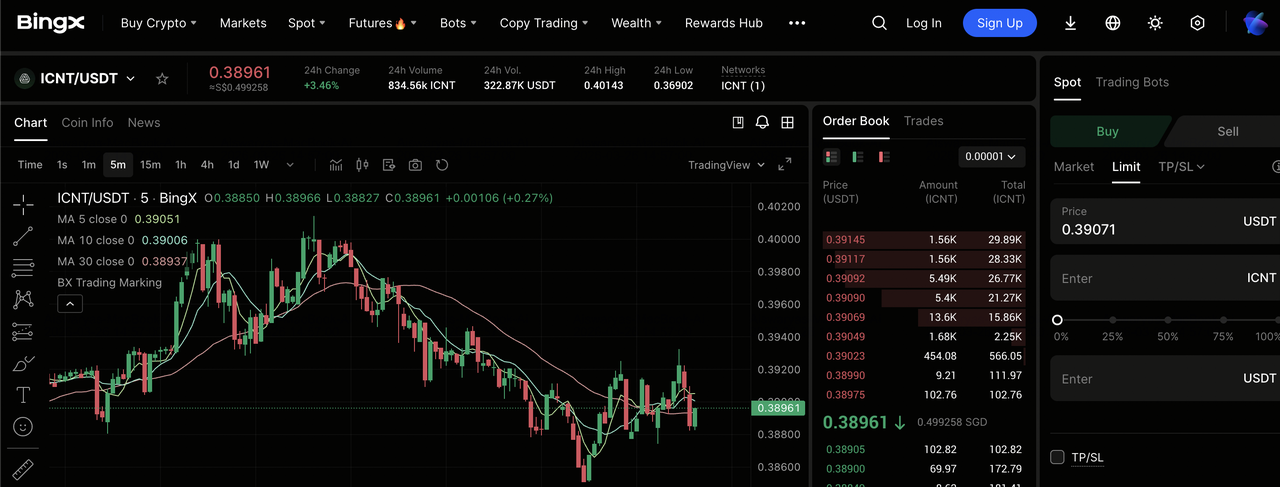1280x487 pixels.
Task: Add ICNT/USDT to favorites with star
Action: pos(162,79)
